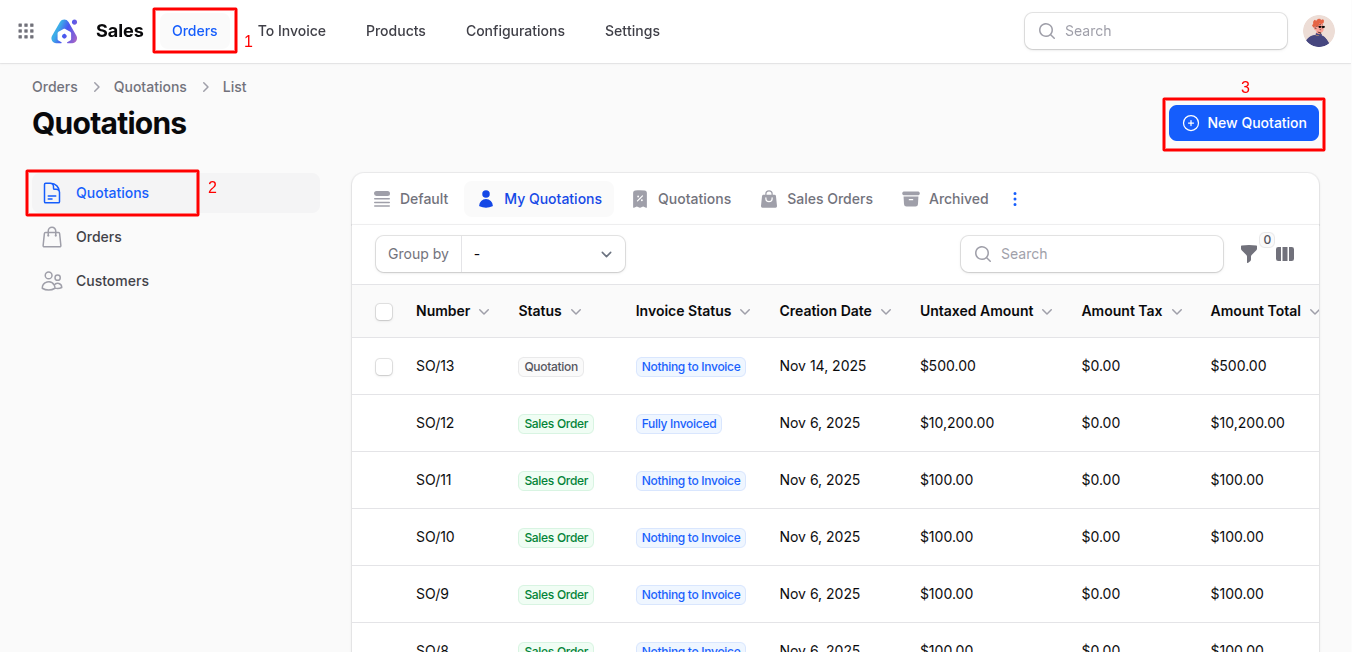Screen dimensions: 1352x652
Task: Open the three-dot more views menu
Action: click(x=1015, y=199)
